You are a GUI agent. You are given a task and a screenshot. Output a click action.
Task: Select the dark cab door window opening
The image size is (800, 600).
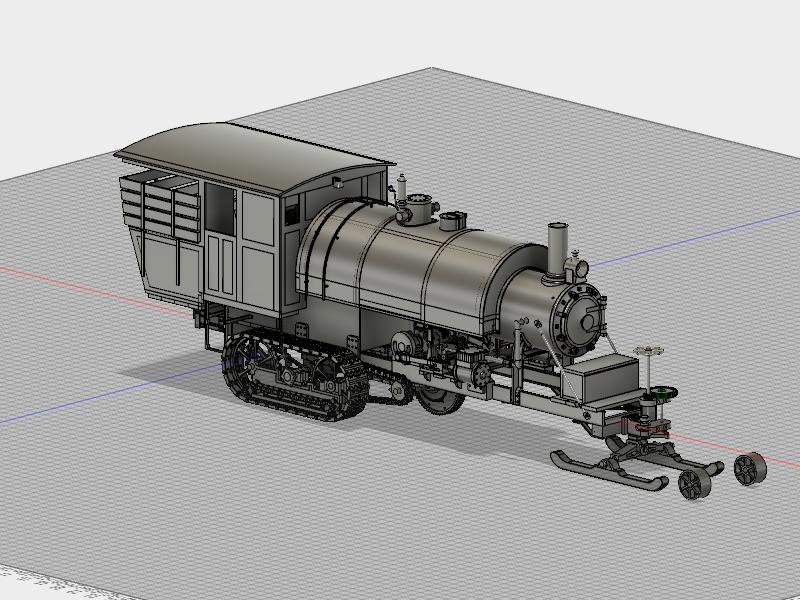pyautogui.click(x=220, y=209)
